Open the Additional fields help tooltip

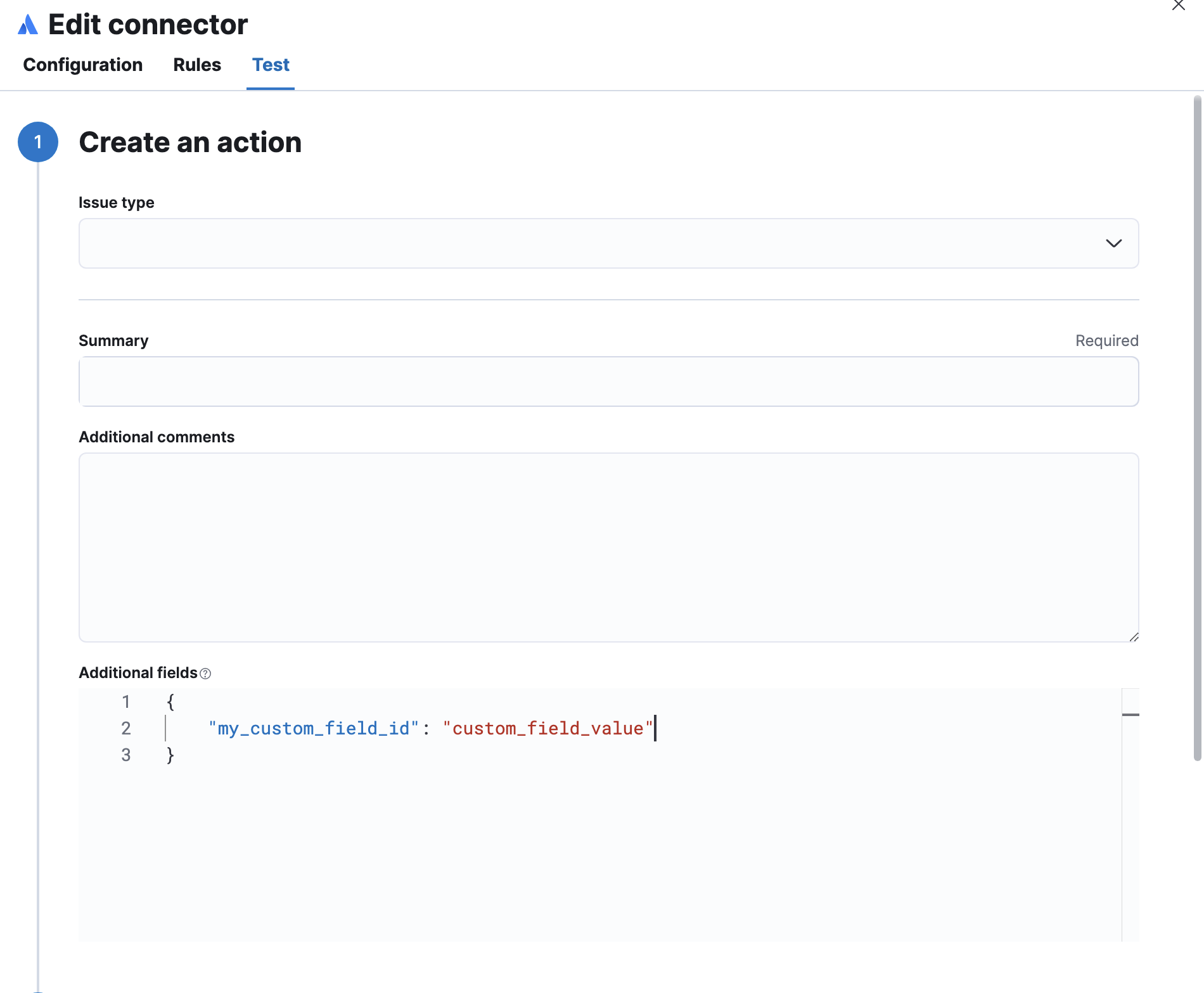(x=206, y=674)
